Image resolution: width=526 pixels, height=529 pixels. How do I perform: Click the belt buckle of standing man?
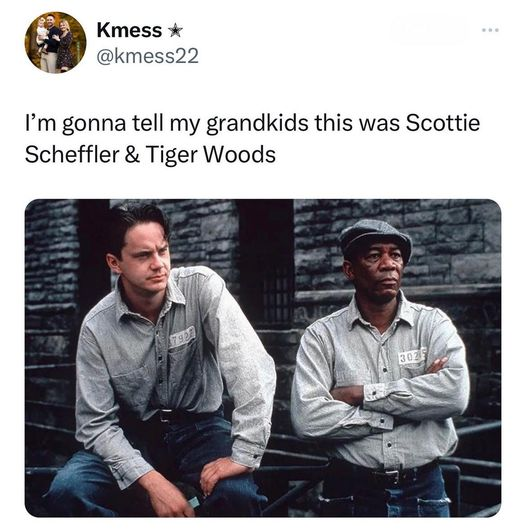[393, 476]
